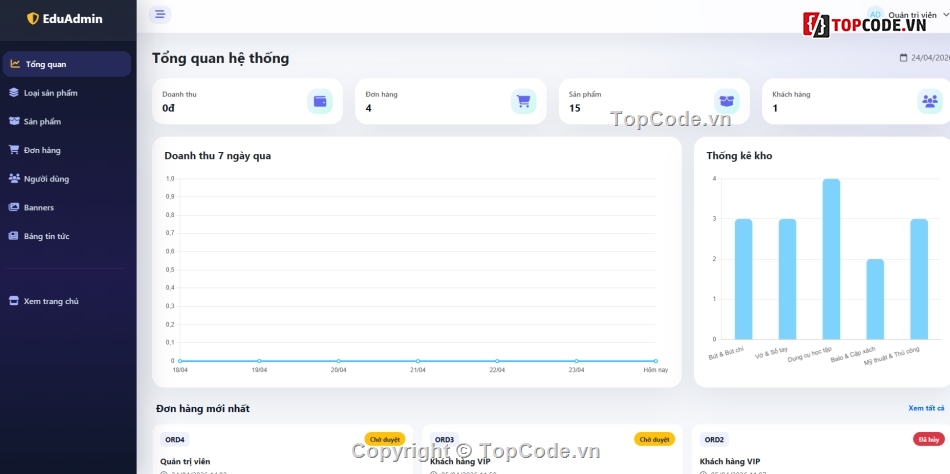The width and height of the screenshot is (950, 474).
Task: Click the 20/04 data point on revenue chart
Action: point(339,361)
